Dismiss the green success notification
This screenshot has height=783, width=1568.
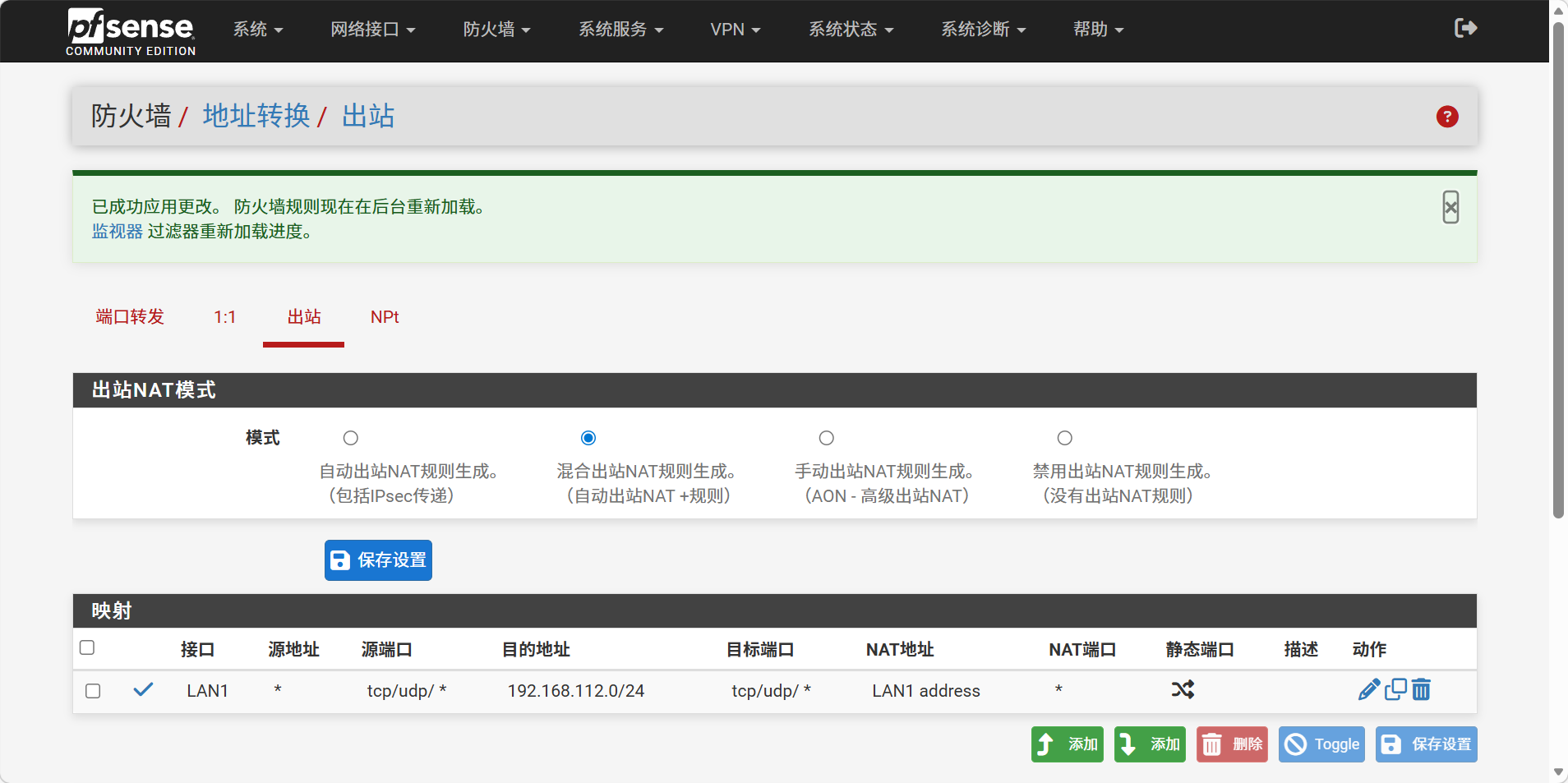(x=1450, y=207)
